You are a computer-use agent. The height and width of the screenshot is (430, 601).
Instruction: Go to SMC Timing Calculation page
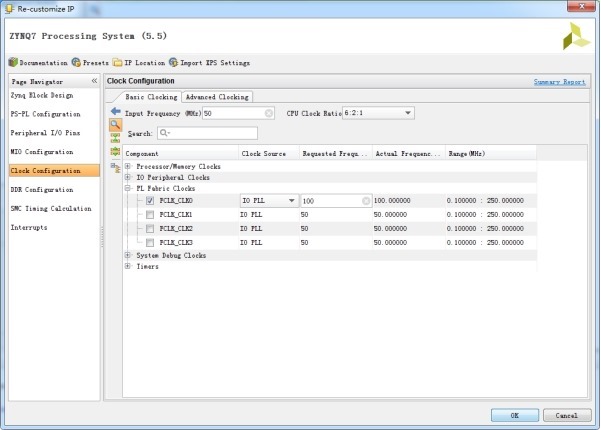tap(51, 208)
